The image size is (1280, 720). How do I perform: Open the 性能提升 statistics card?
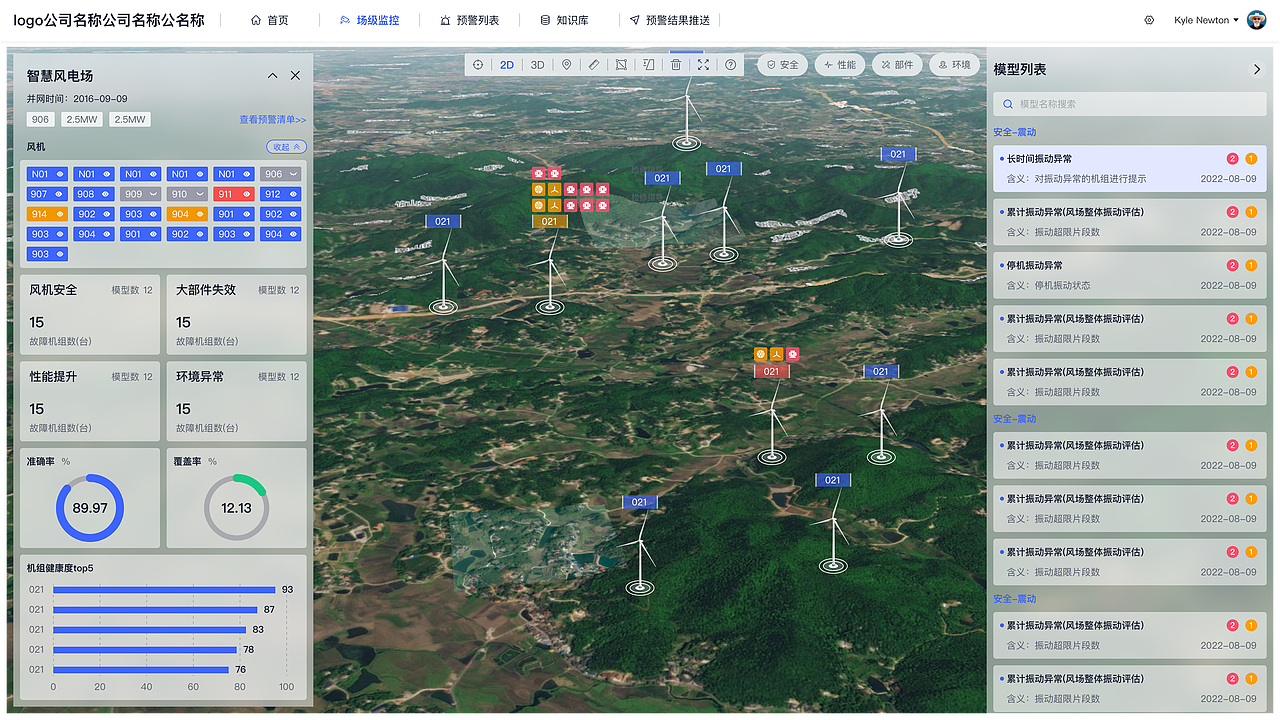(x=90, y=402)
